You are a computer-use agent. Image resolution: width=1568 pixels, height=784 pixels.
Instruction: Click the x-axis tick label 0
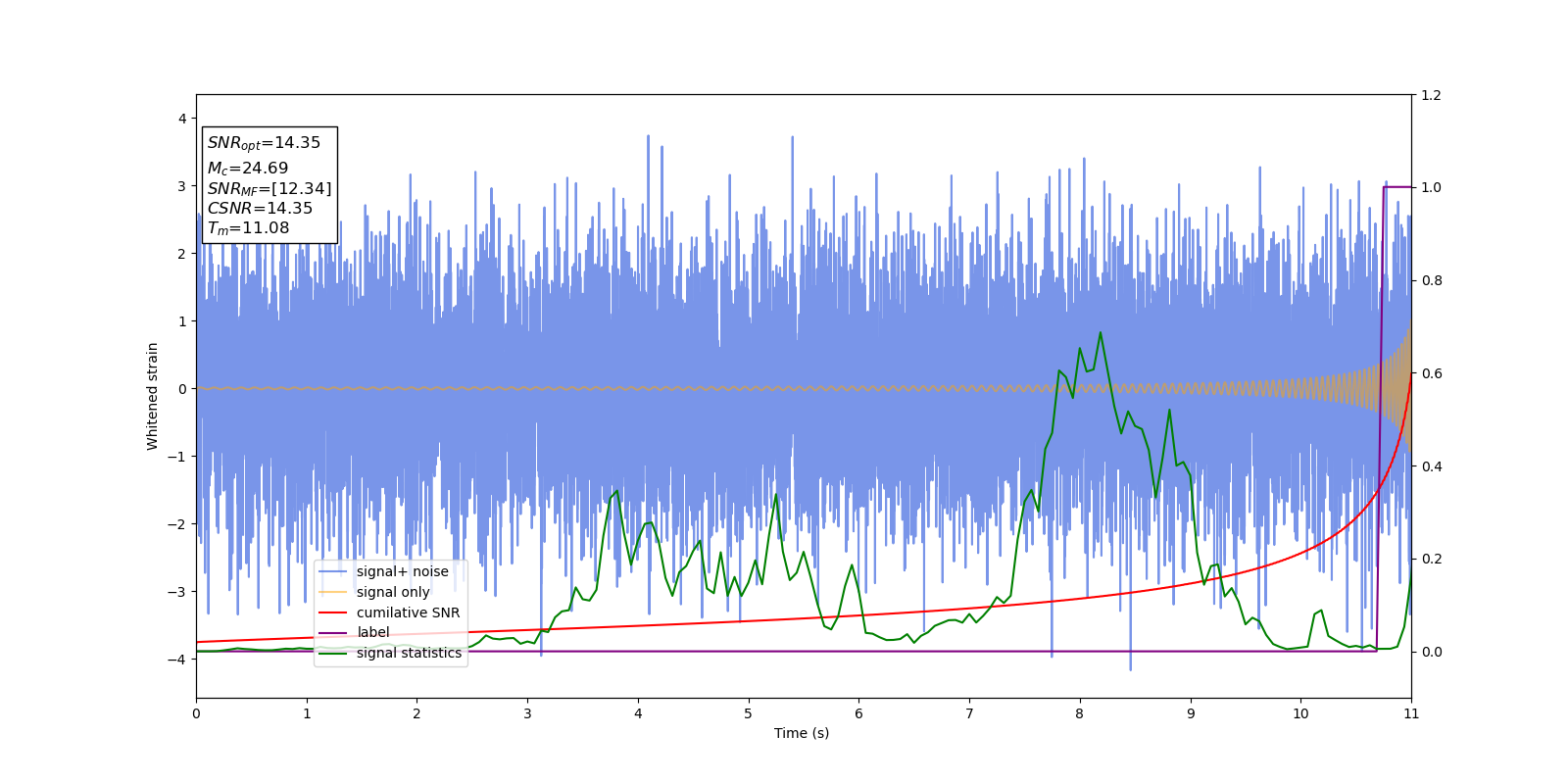pos(196,713)
